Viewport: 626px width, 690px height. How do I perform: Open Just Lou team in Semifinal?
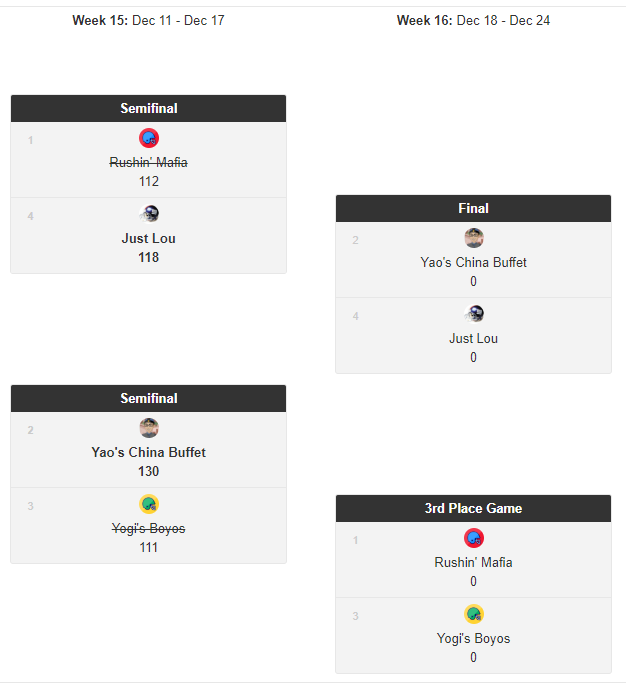click(149, 238)
